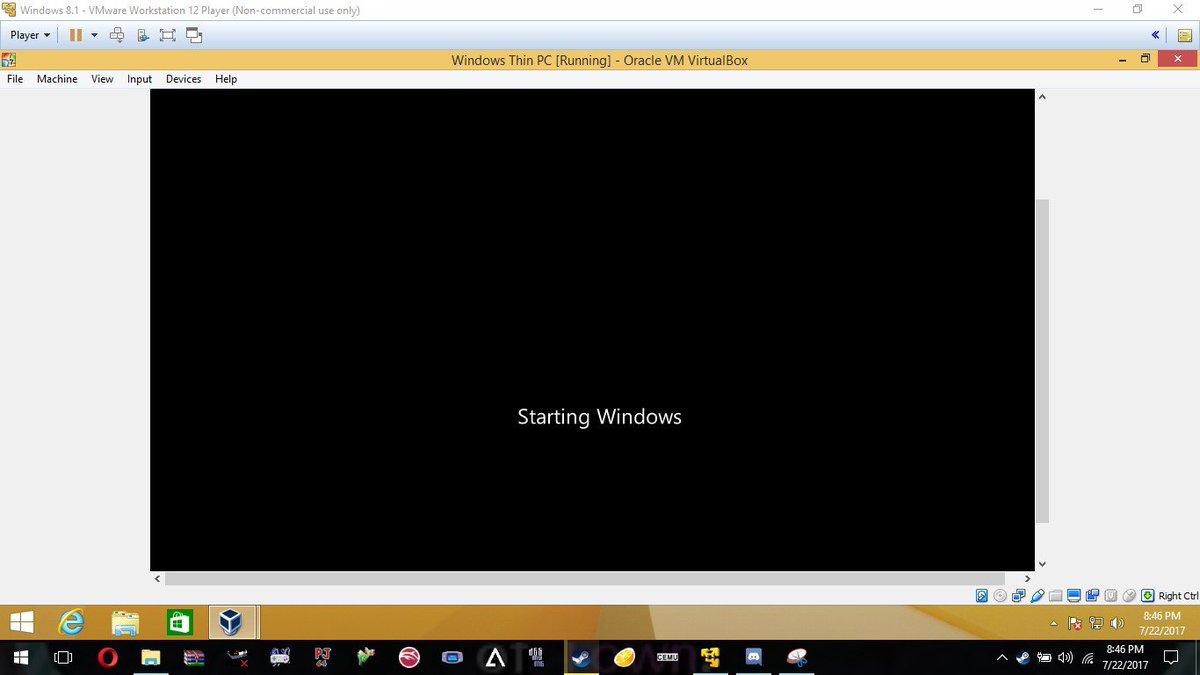Open the VMware notes icon at top right
This screenshot has height=675, width=1200.
(x=1185, y=35)
